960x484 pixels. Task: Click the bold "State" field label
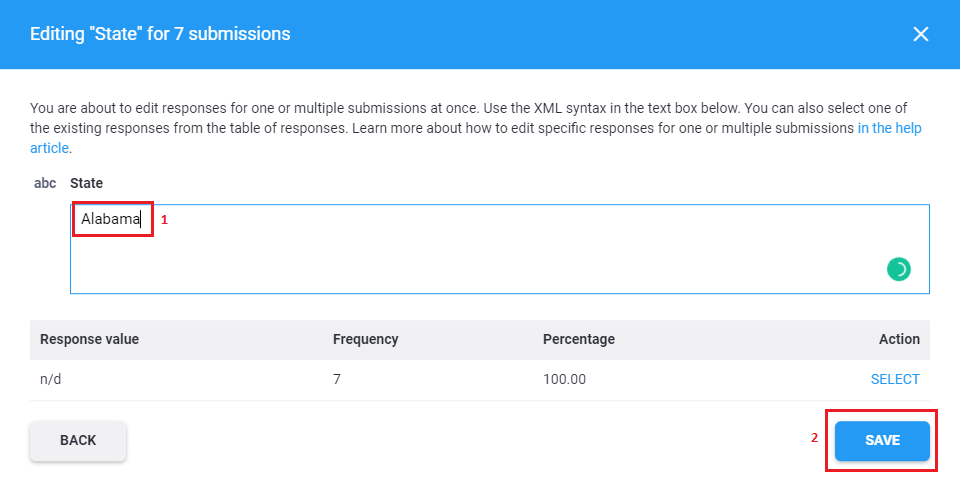(x=86, y=183)
